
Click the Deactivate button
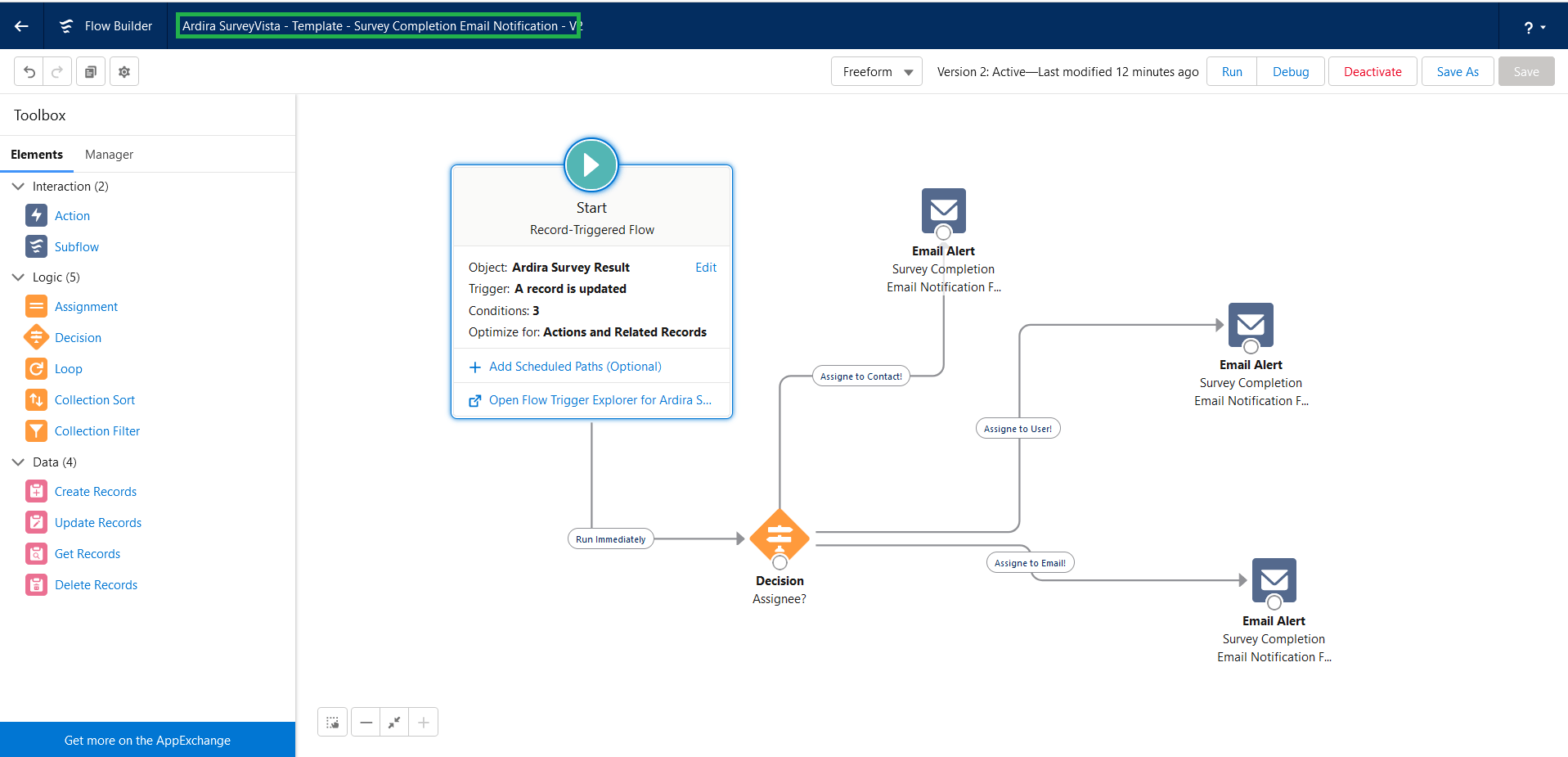point(1372,71)
